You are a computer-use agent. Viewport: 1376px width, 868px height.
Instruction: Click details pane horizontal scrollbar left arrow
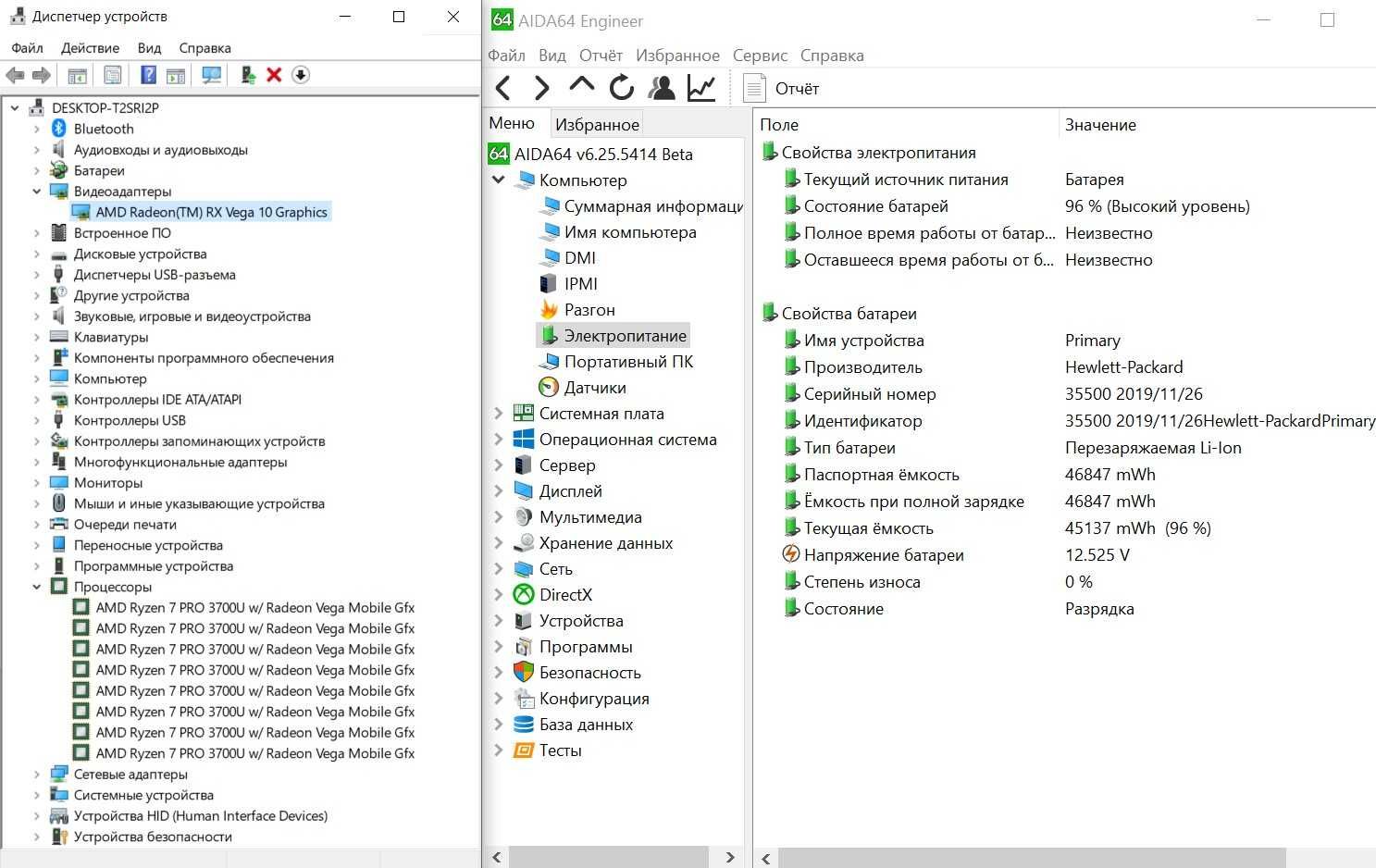click(766, 859)
